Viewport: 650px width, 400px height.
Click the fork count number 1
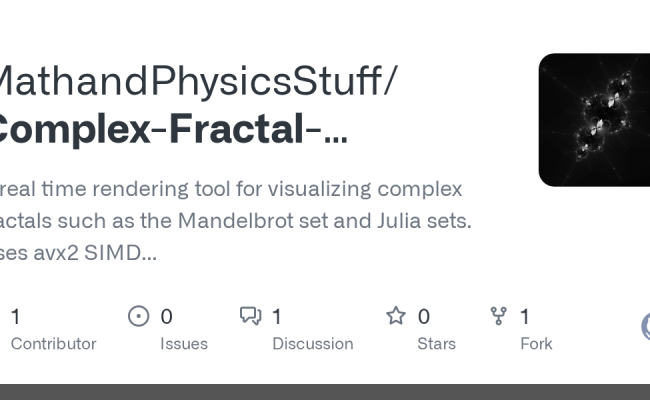tap(525, 317)
